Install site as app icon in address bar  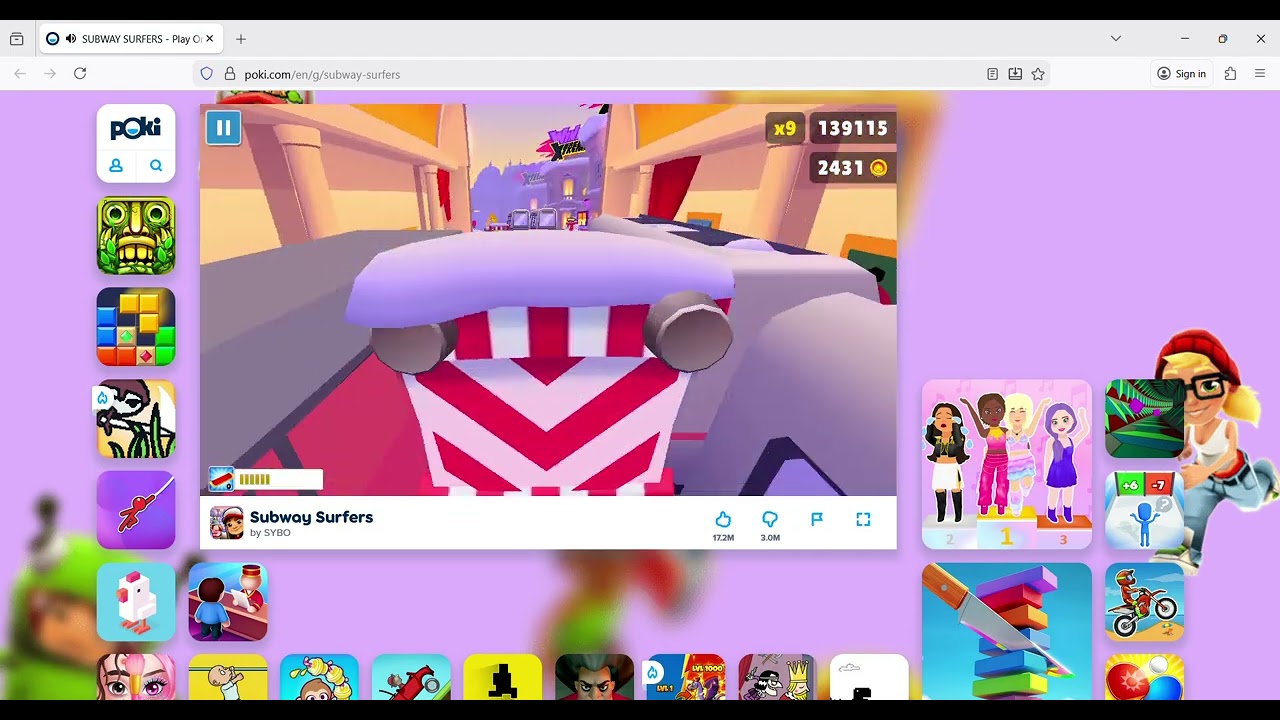click(1015, 74)
